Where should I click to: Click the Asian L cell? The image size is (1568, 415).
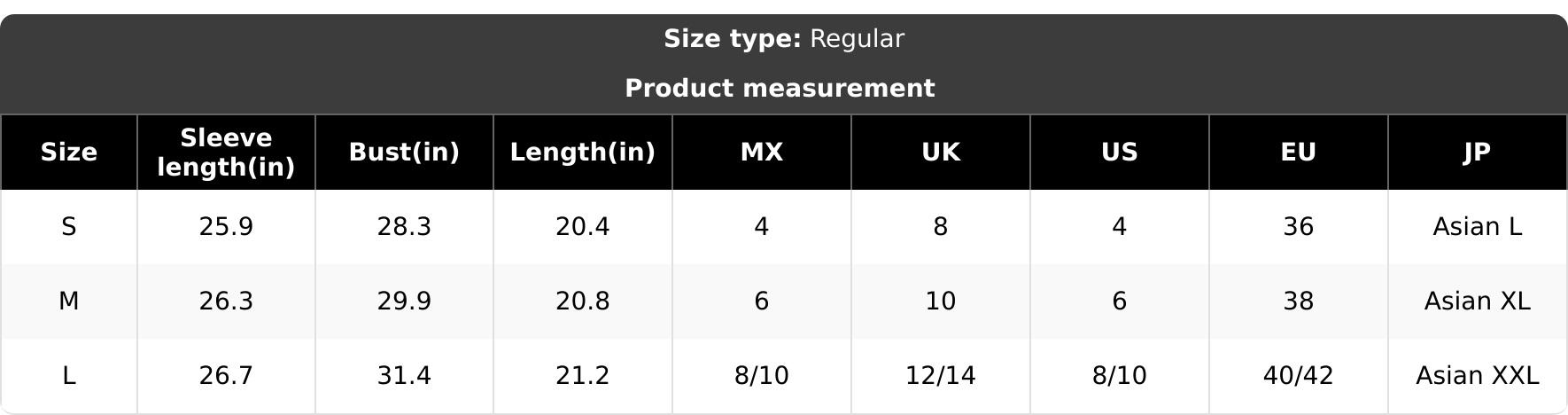click(1478, 227)
